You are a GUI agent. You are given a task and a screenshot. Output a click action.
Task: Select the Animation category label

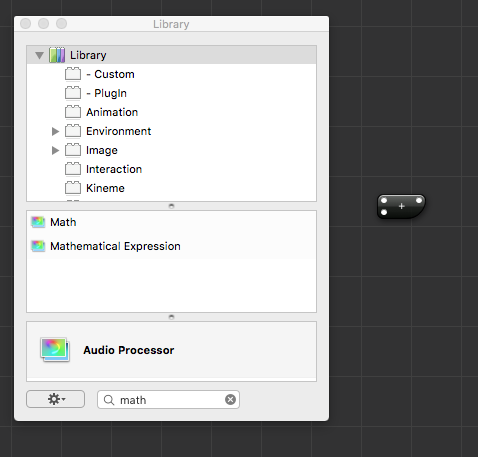click(x=112, y=112)
